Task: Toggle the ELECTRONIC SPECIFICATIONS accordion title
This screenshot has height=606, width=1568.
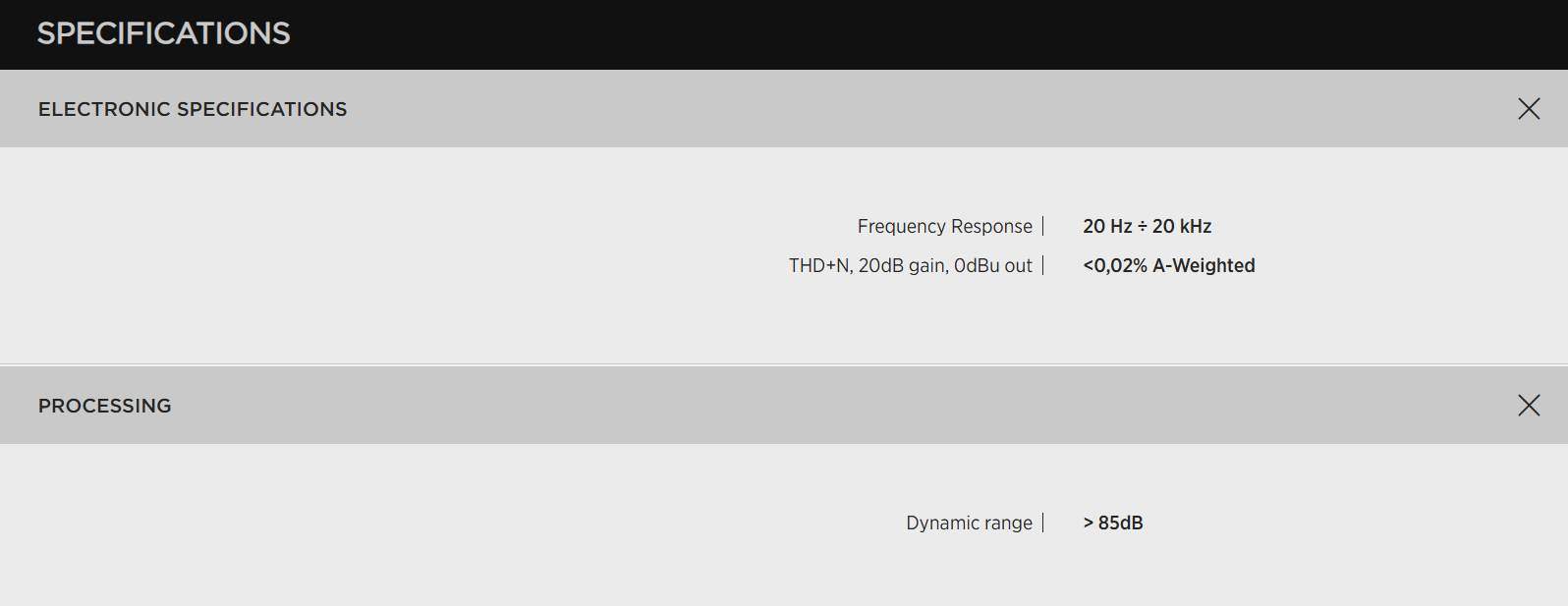Action: point(193,109)
